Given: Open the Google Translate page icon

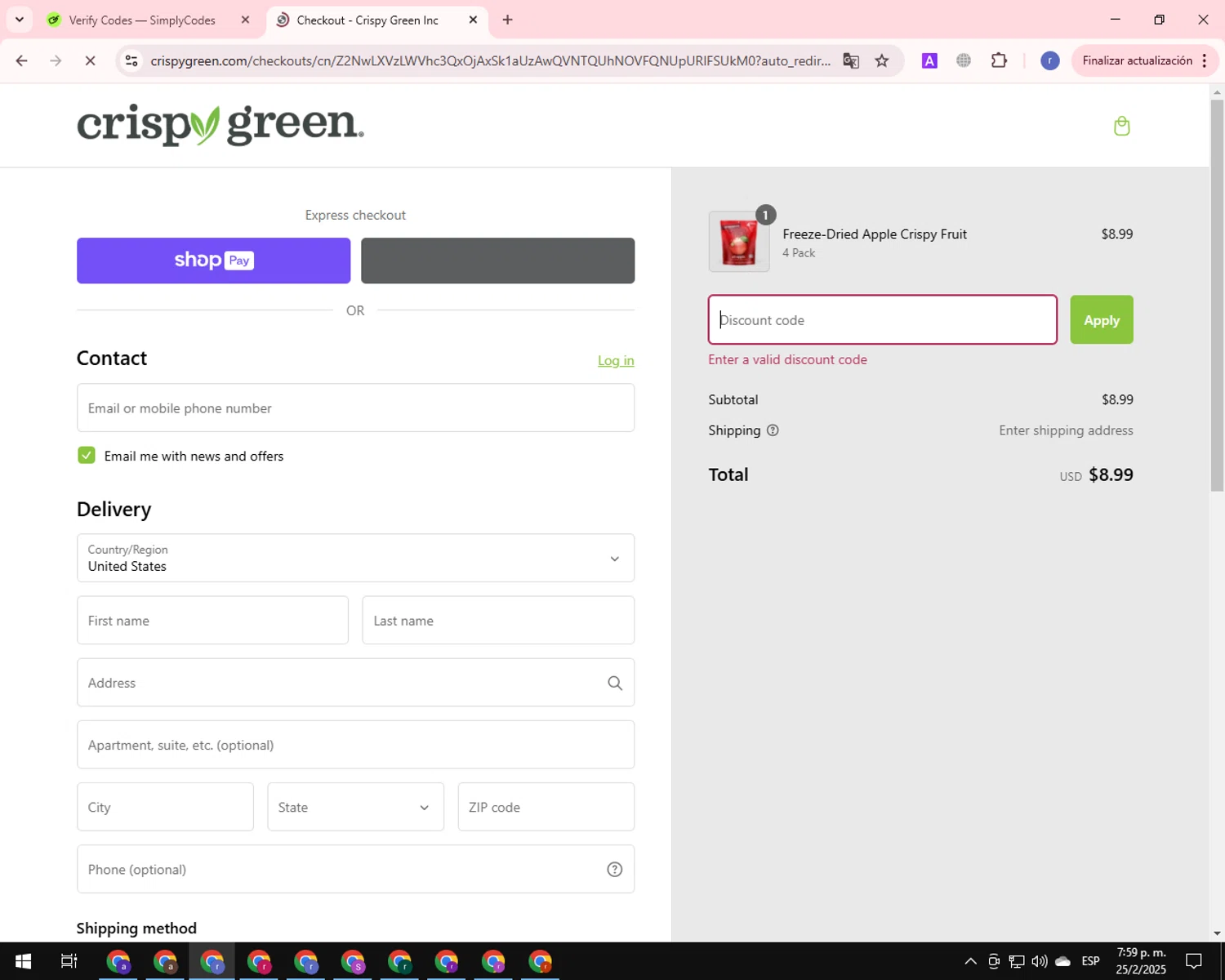Looking at the screenshot, I should pos(851,60).
